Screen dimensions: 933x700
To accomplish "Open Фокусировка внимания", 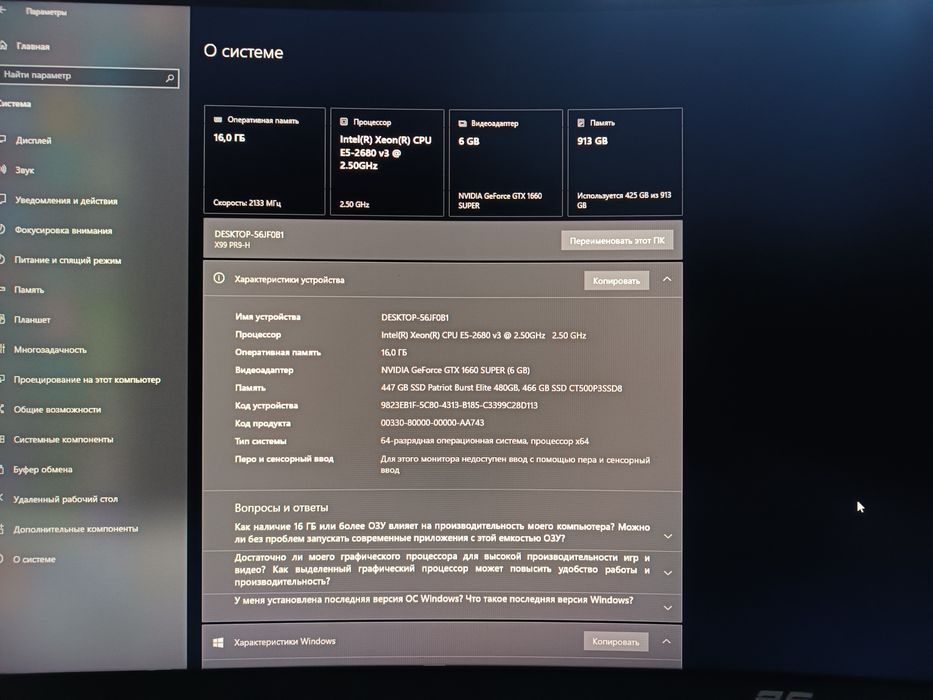I will (63, 230).
